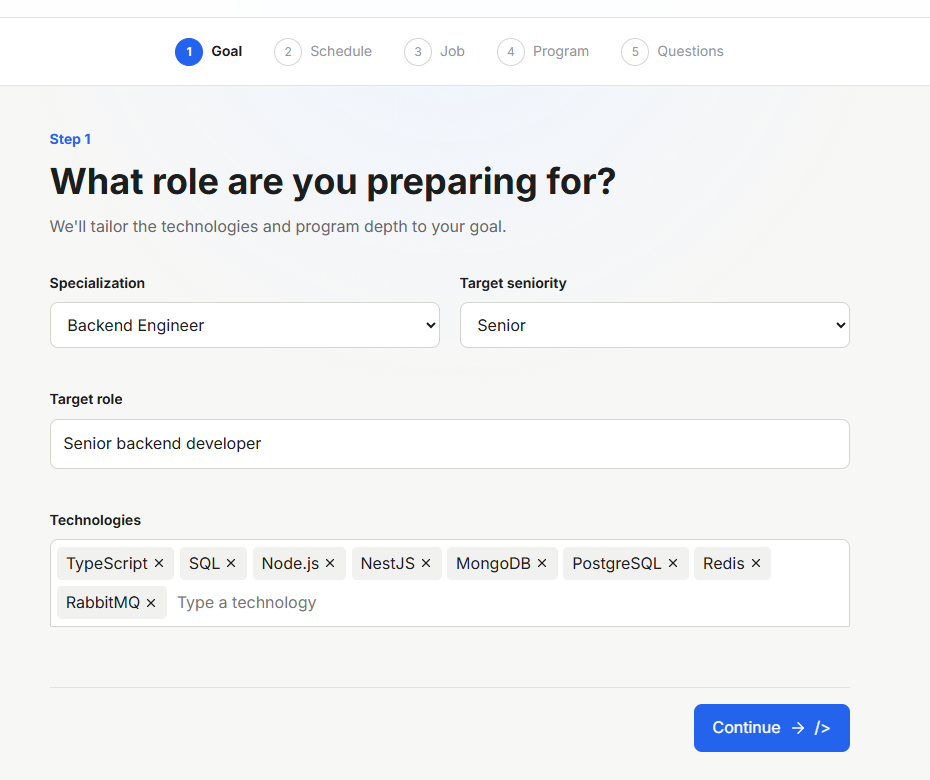Click the Technologies label
The image size is (930, 780).
point(95,520)
